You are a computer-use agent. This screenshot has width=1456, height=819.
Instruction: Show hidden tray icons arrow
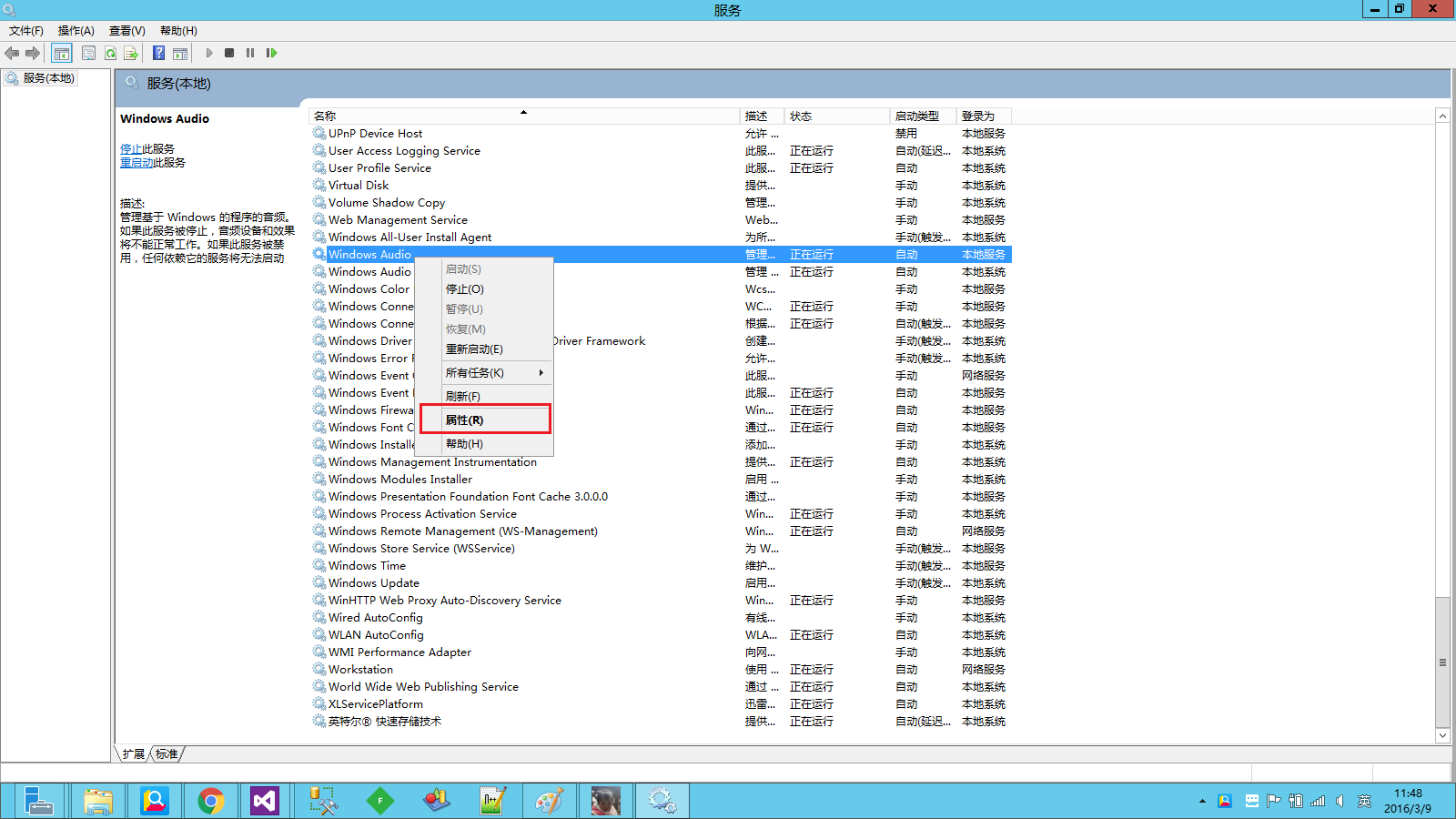[1202, 802]
